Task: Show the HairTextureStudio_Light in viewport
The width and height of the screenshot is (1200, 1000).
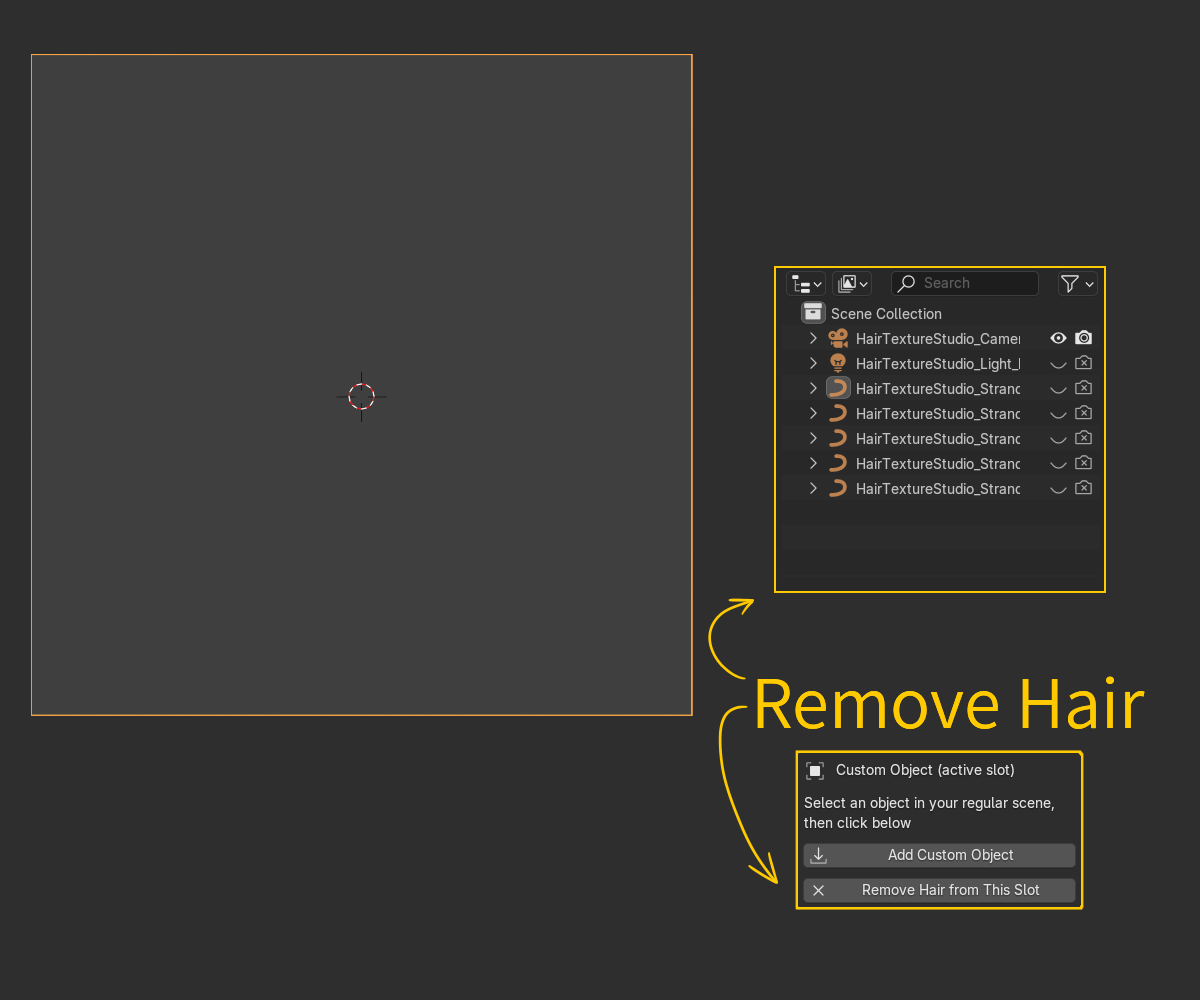Action: (1058, 364)
